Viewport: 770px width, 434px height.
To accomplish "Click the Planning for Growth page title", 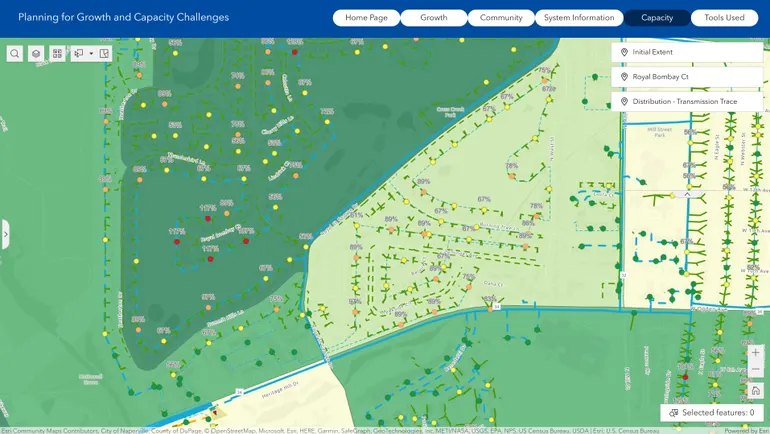I will (123, 17).
